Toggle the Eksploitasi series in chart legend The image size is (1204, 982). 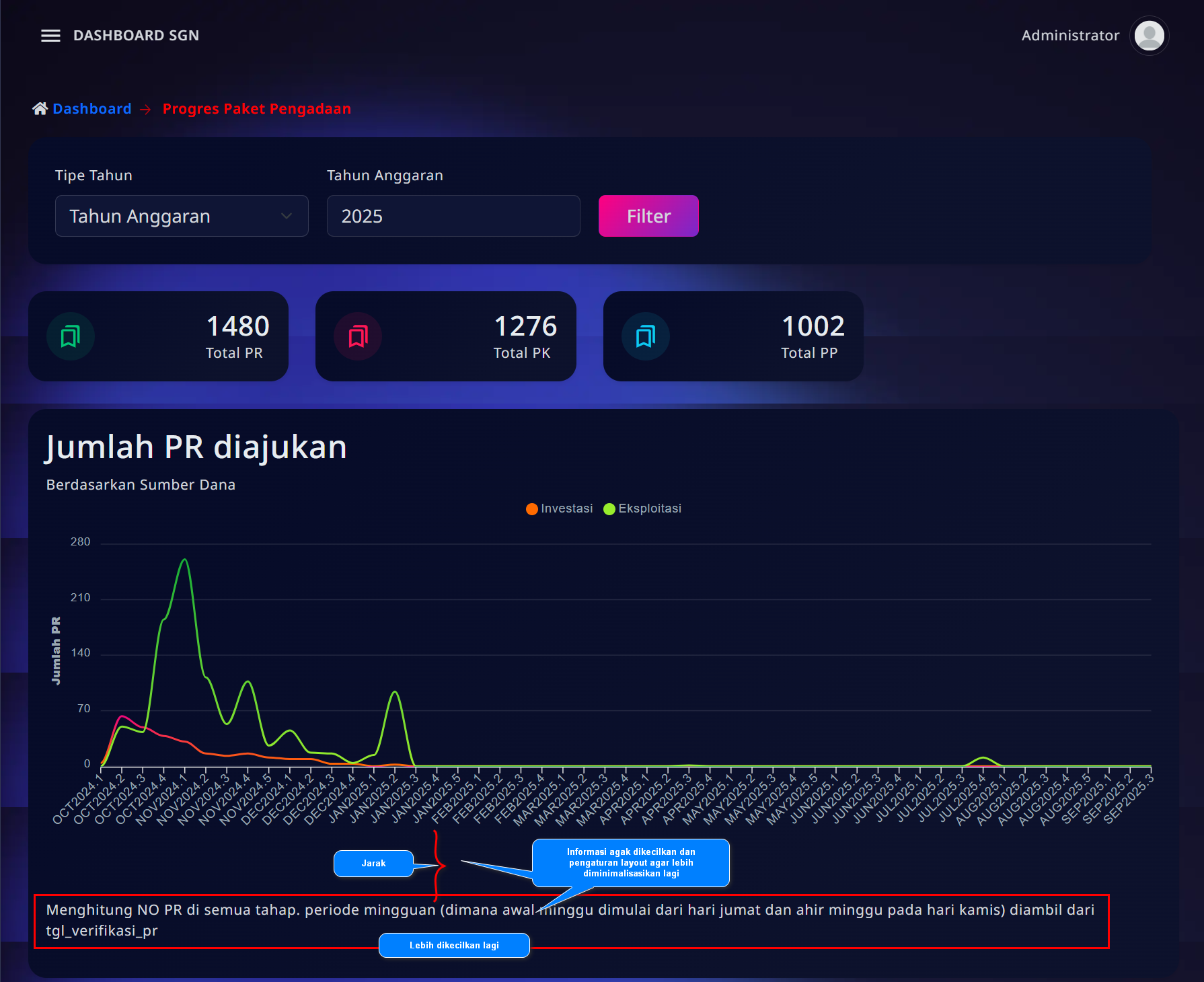tap(642, 508)
